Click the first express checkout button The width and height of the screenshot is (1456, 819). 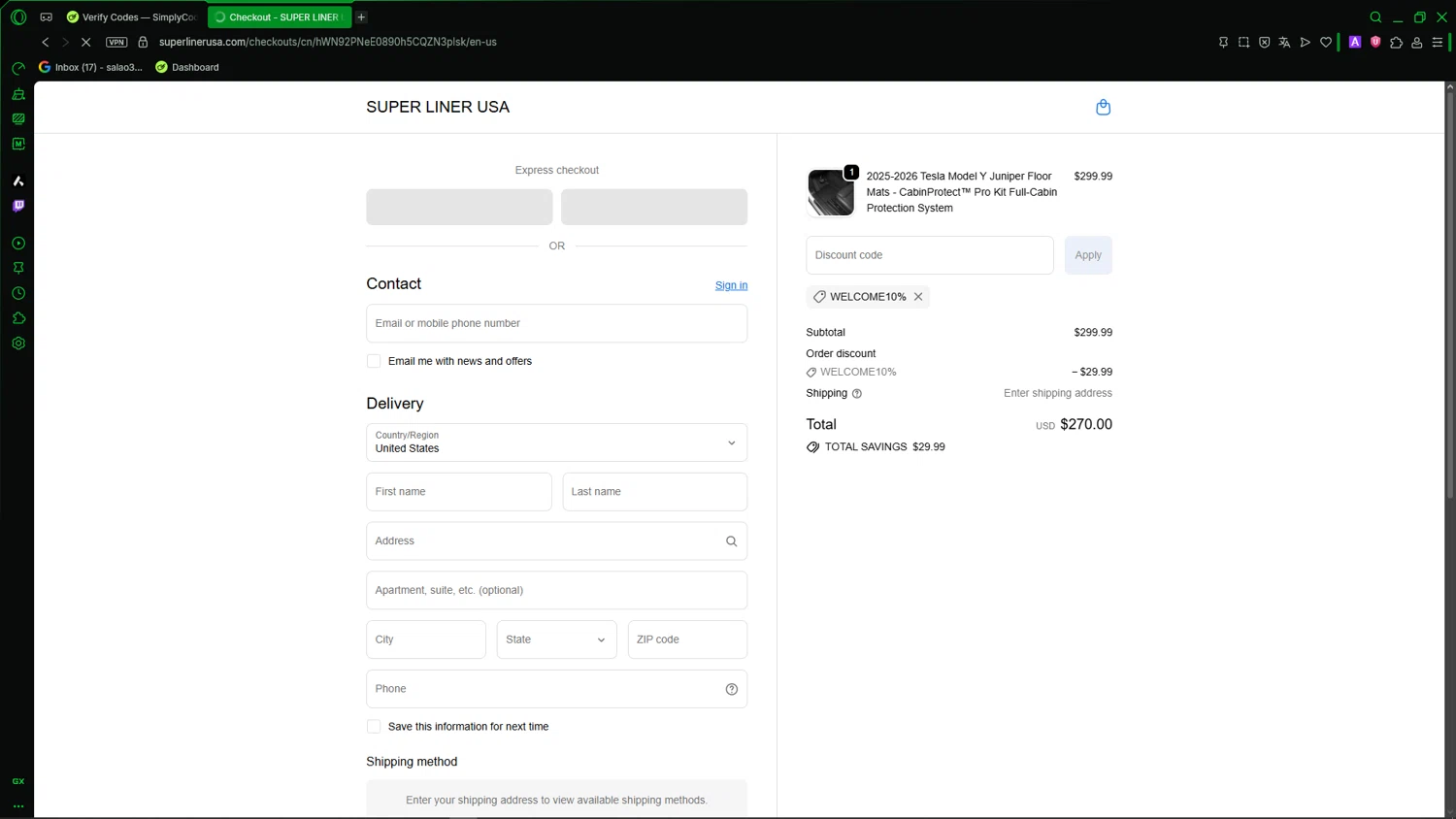pos(459,207)
